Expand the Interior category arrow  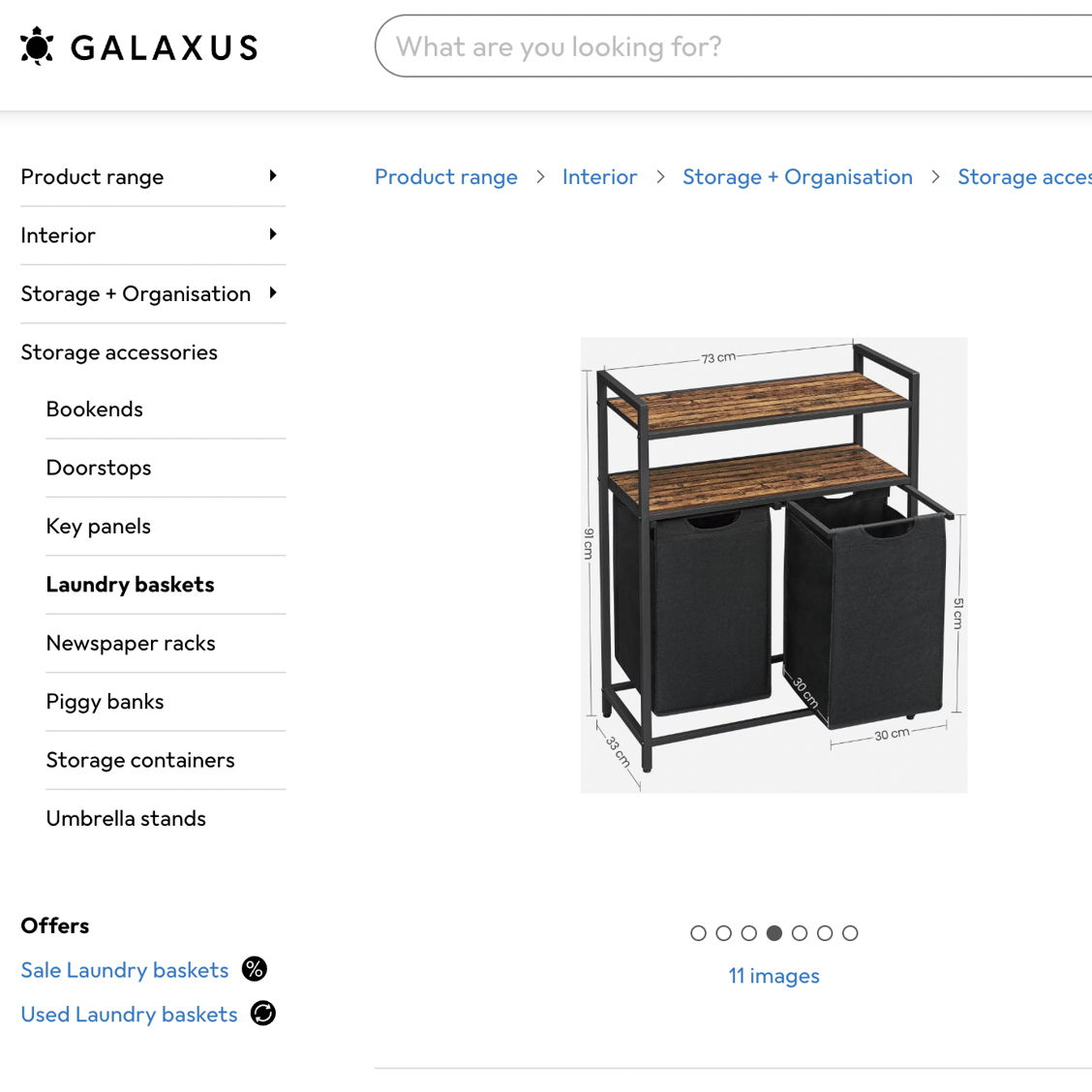point(273,234)
